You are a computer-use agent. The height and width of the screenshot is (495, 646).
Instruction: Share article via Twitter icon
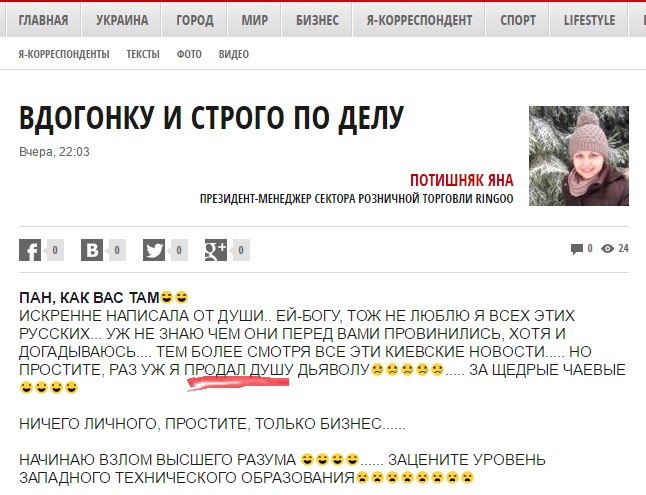[154, 250]
